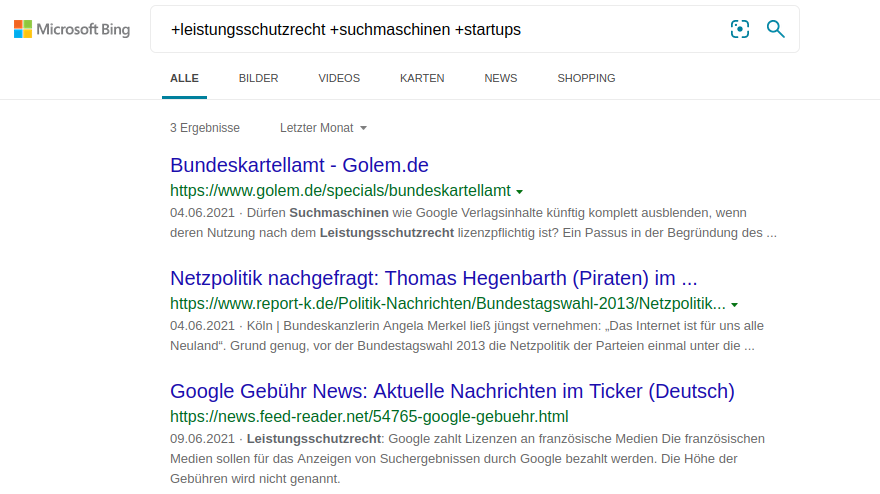Open Bundeskartellamt - Golem.de result
Viewport: 880px width, 494px height.
tap(299, 165)
